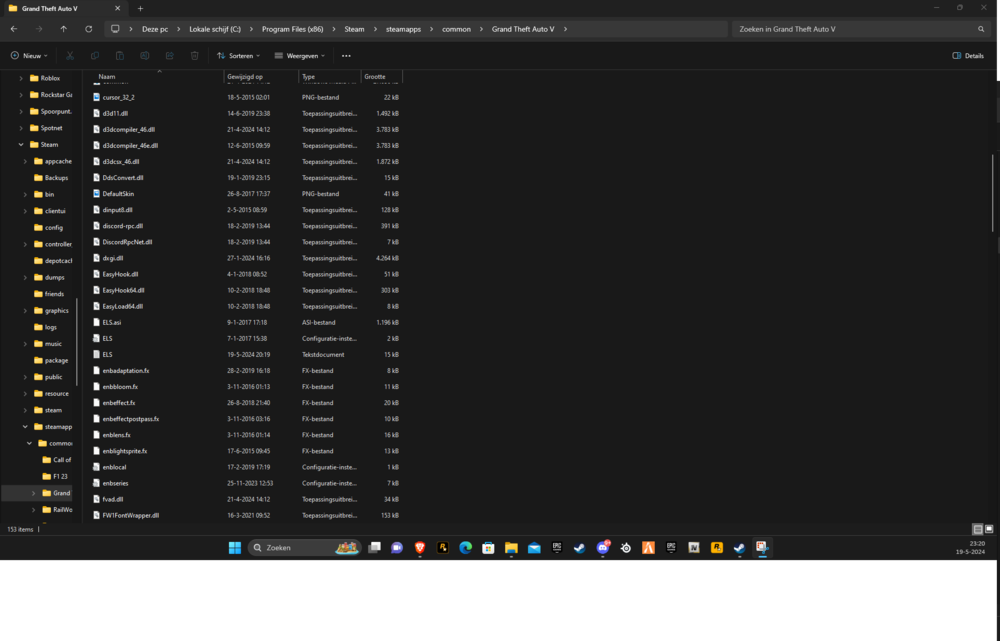Screen dimensions: 1000x641
Task: Click the Share icon in the toolbar
Action: [x=170, y=55]
